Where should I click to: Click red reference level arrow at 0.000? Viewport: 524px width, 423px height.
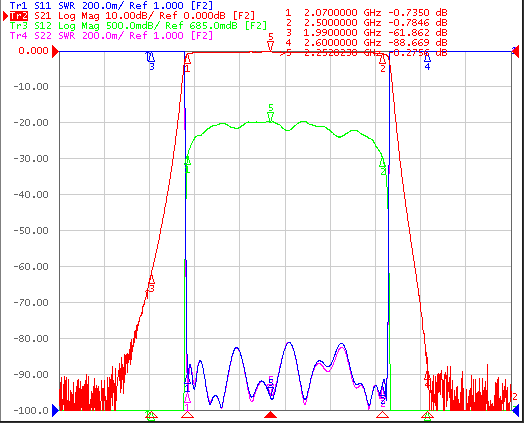(55, 52)
